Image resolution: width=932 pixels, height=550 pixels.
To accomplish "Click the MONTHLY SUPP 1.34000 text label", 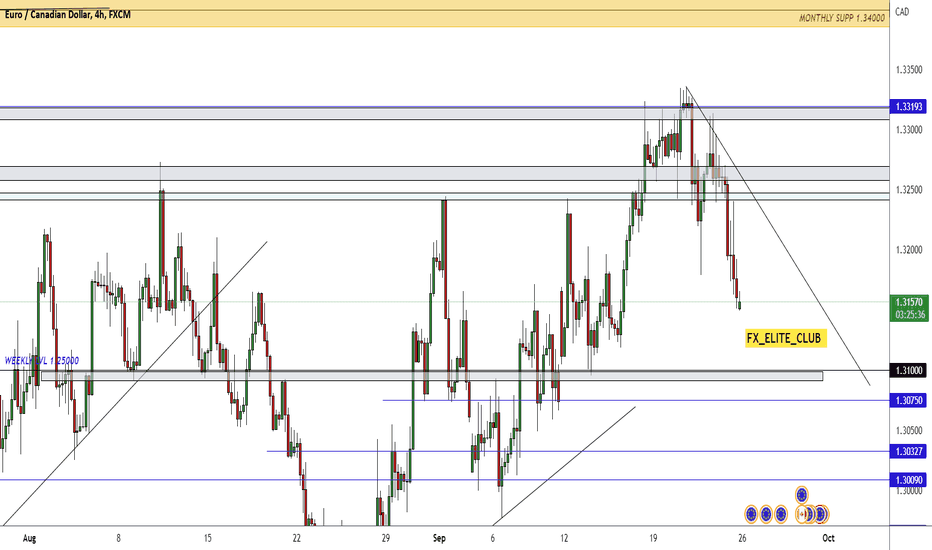I will (x=841, y=18).
